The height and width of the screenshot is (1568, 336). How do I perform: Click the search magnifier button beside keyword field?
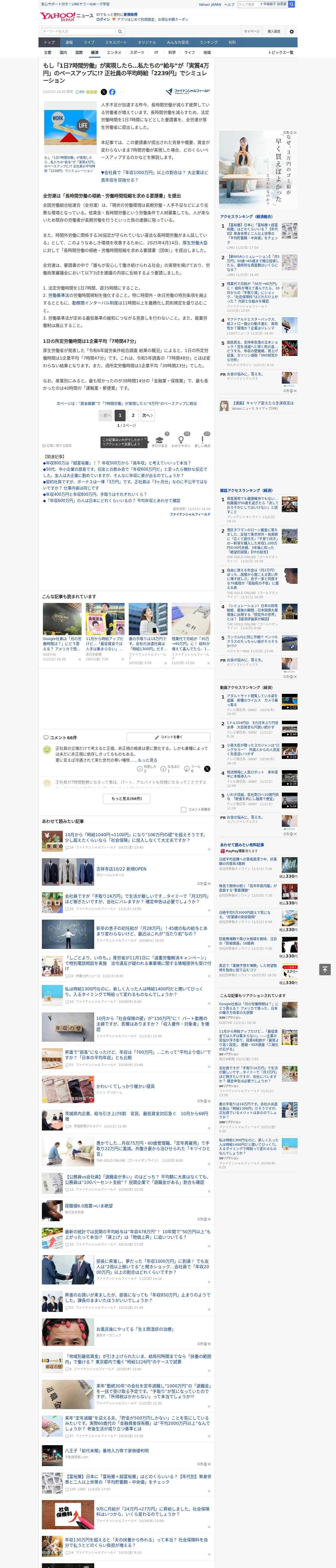click(120, 31)
